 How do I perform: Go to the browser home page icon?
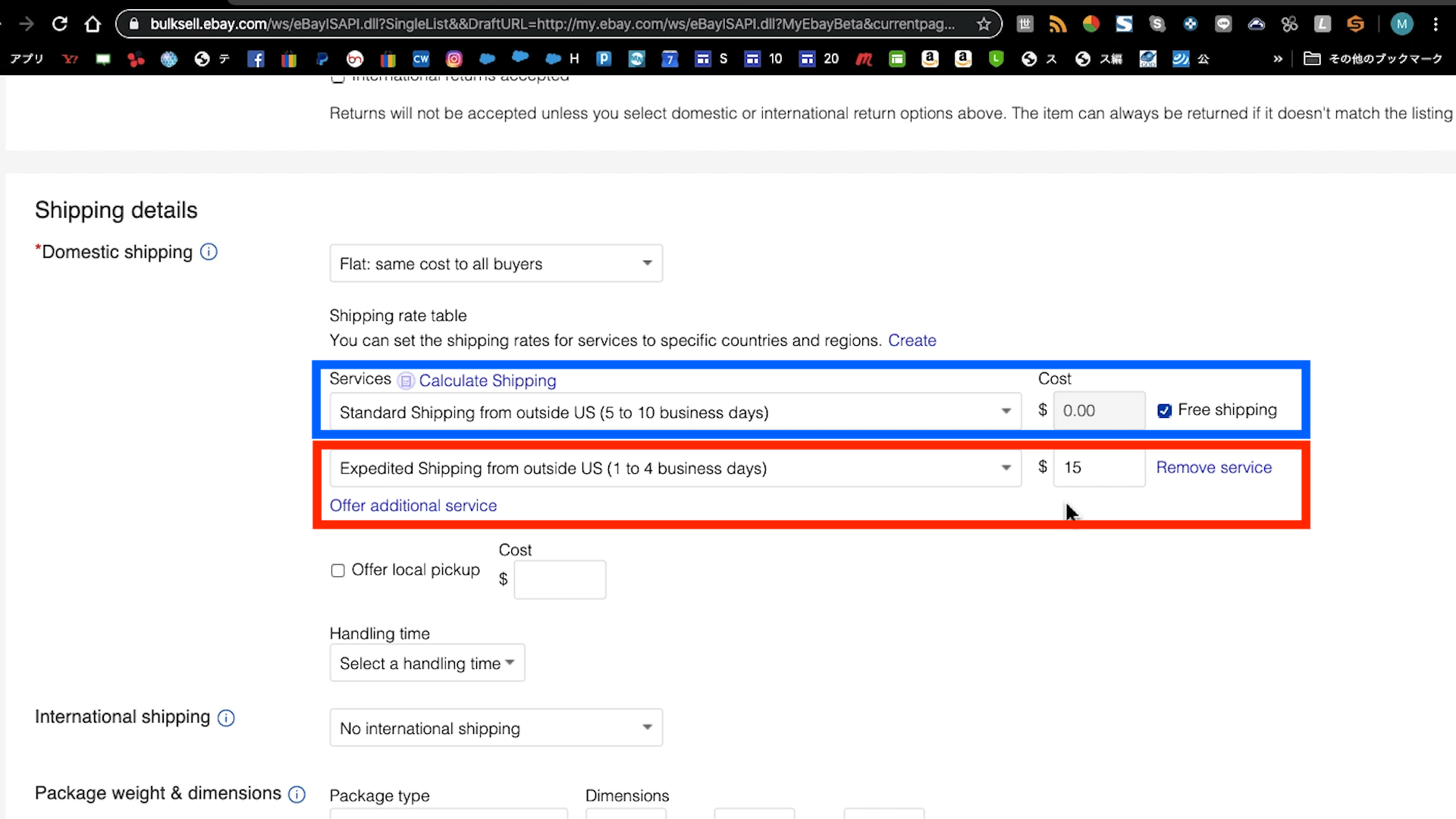(x=93, y=24)
